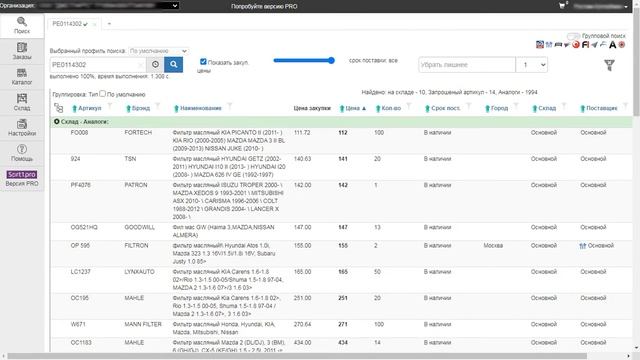Open the Заказы section in the sidebar

[22, 51]
